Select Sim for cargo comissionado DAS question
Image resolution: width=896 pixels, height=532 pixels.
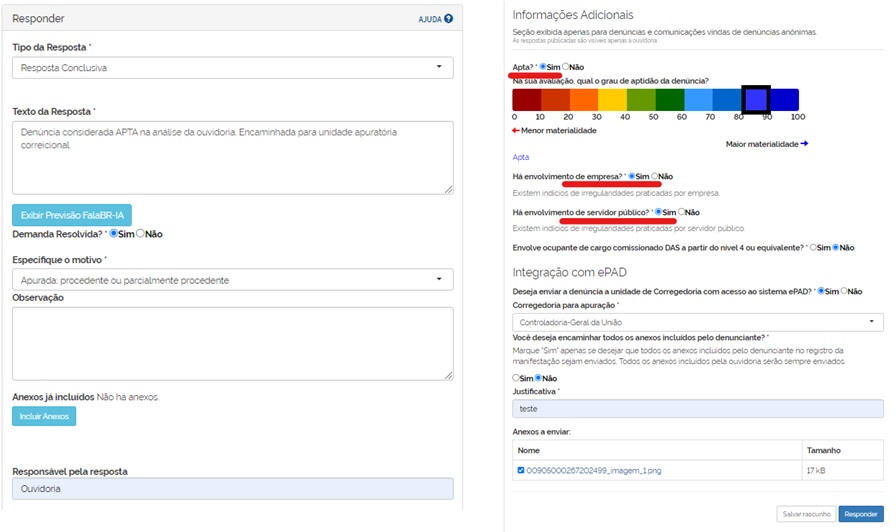coord(813,247)
